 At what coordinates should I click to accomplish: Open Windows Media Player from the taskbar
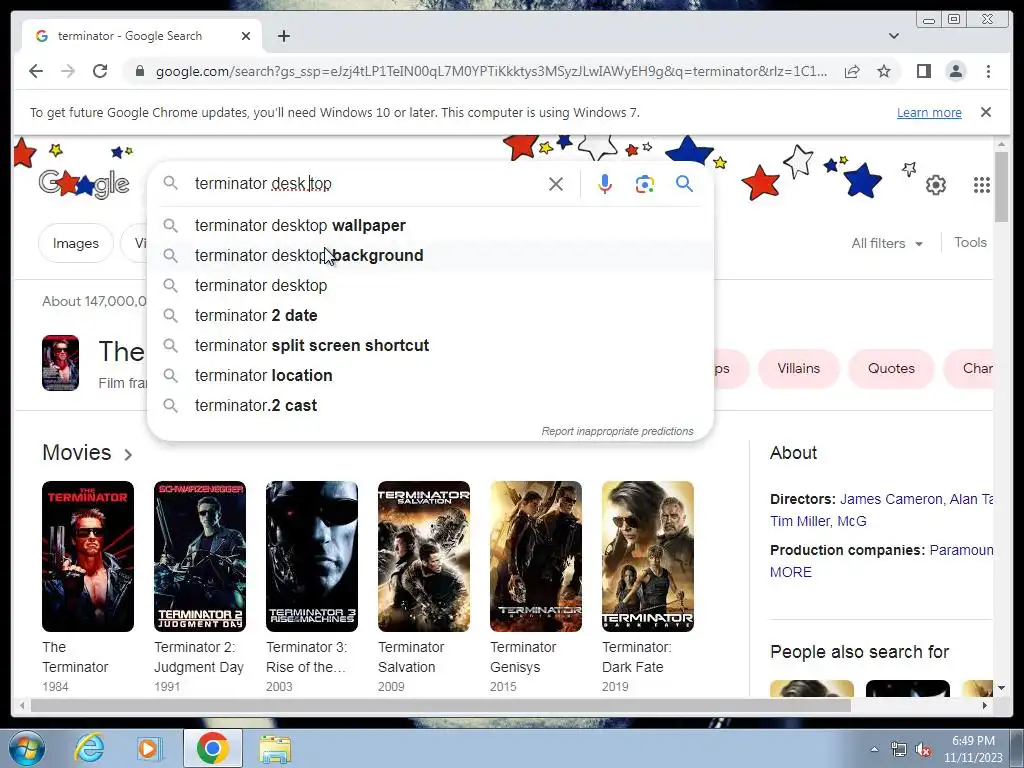coord(149,748)
